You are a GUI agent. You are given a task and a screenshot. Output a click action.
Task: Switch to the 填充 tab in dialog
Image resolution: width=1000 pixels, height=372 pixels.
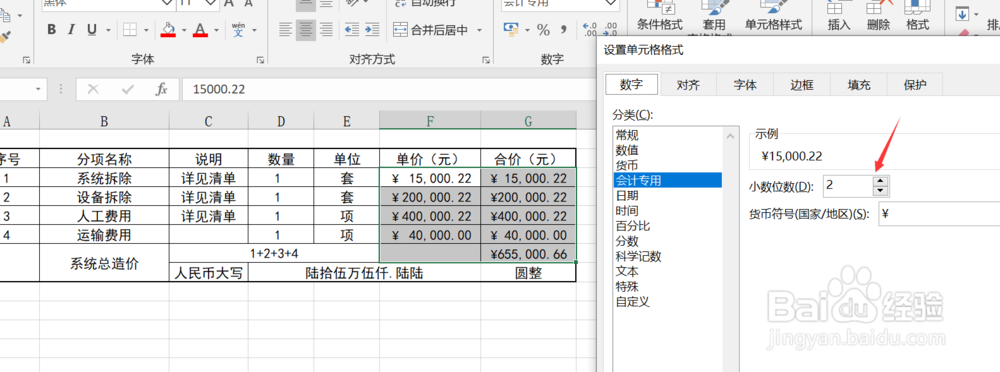tap(858, 84)
